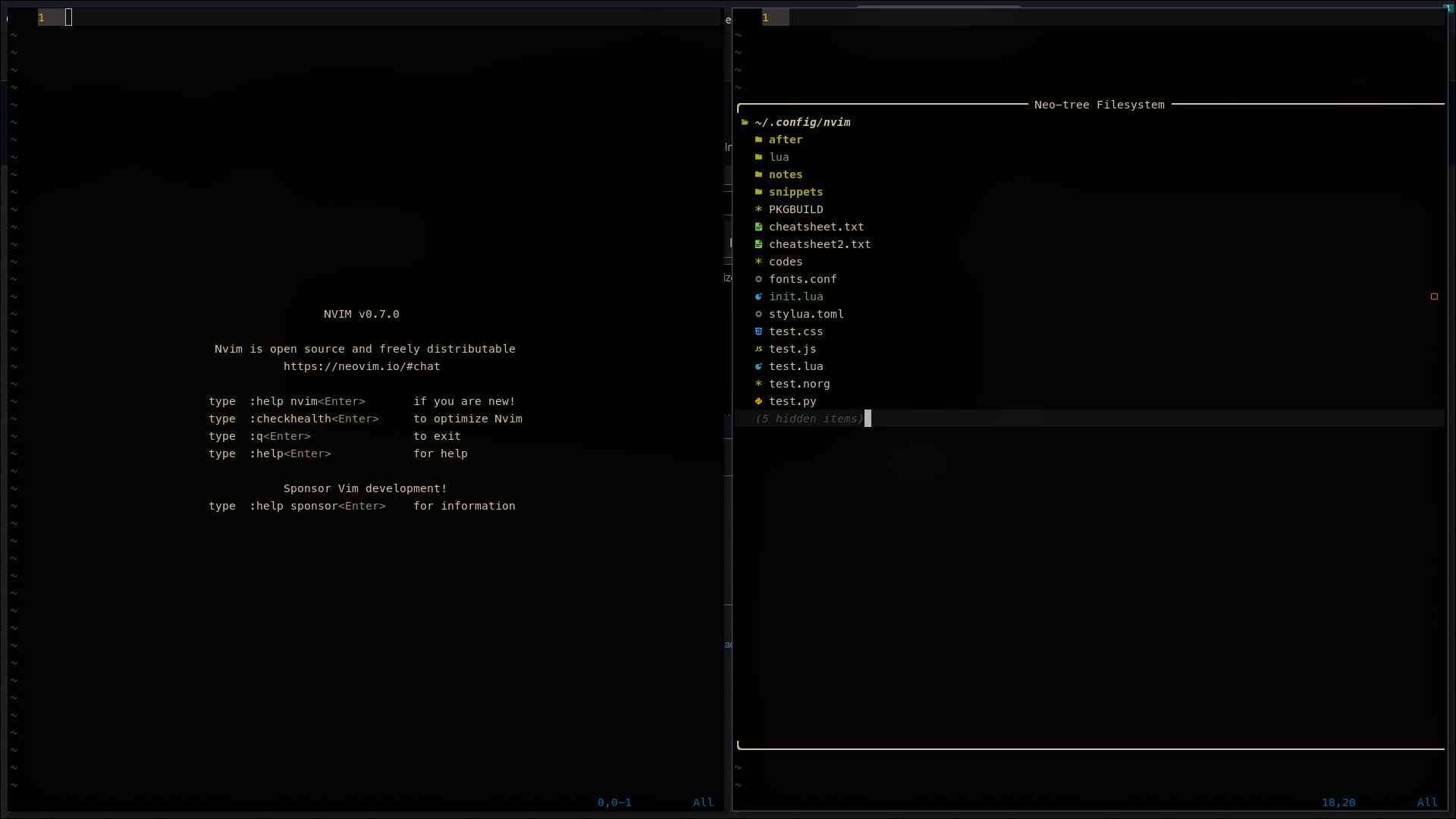Image resolution: width=1456 pixels, height=819 pixels.
Task: Click the gear icon next to fonts.conf
Action: tap(759, 279)
